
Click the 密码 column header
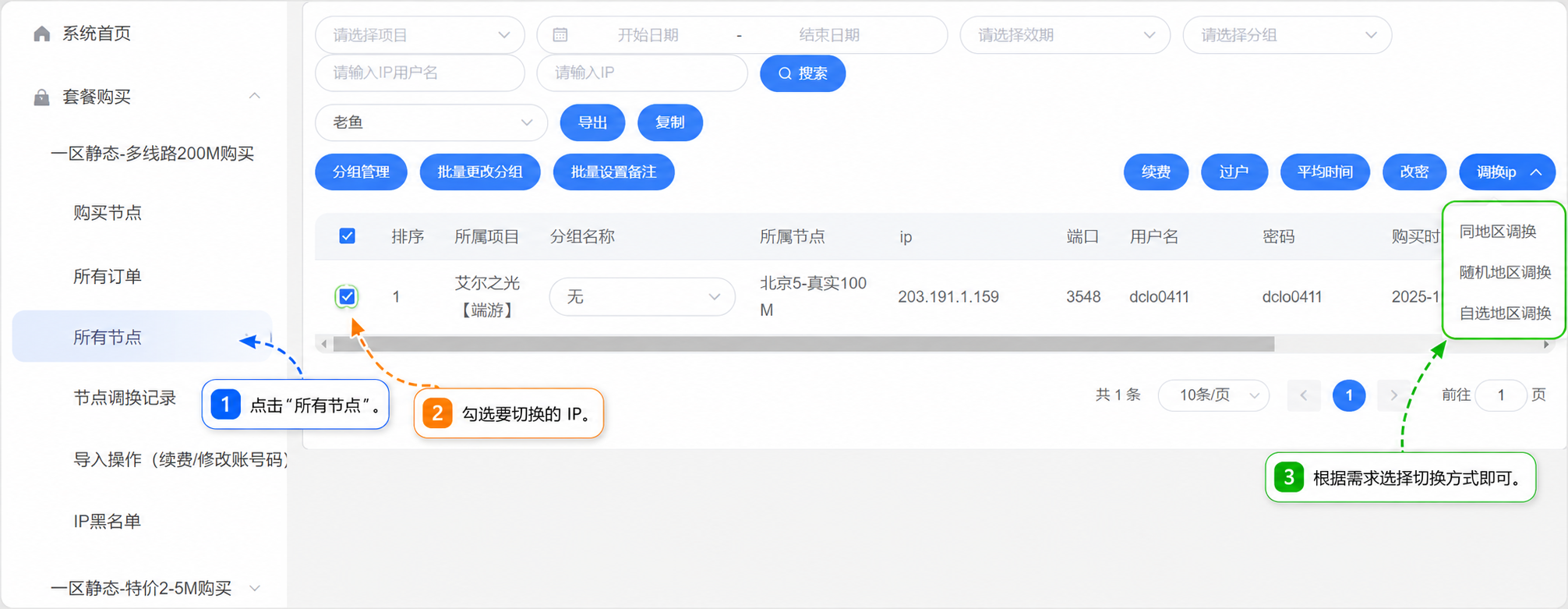point(1279,236)
